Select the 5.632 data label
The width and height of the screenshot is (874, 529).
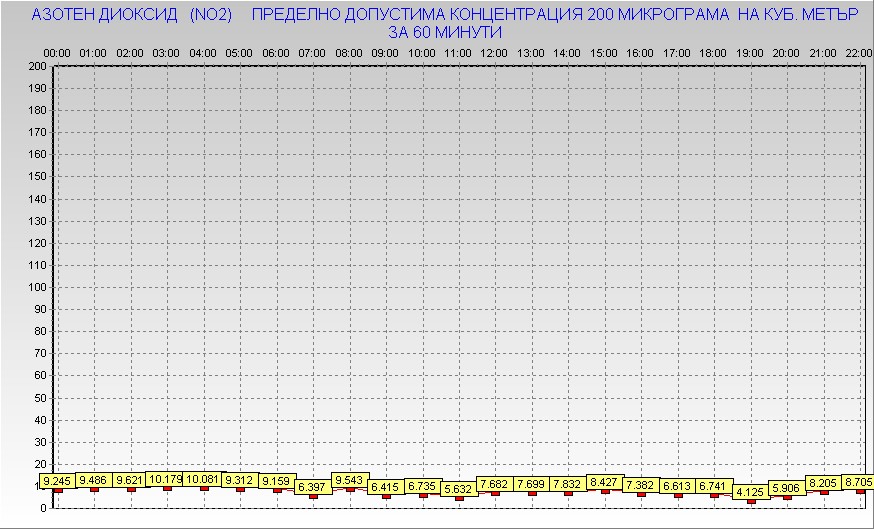click(459, 489)
